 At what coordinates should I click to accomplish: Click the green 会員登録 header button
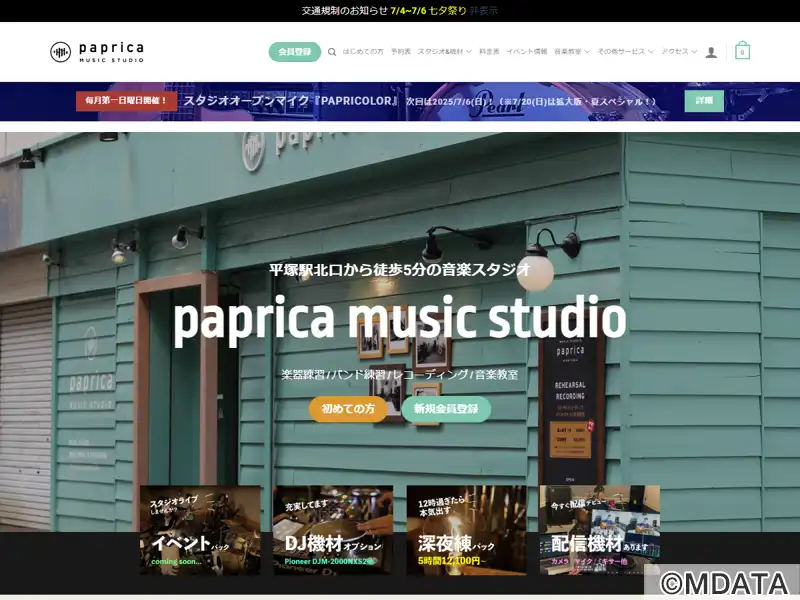coord(294,52)
